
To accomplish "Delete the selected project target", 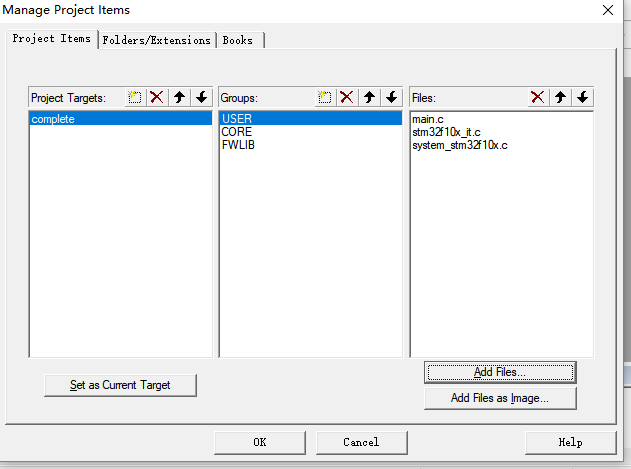I will coord(157,97).
